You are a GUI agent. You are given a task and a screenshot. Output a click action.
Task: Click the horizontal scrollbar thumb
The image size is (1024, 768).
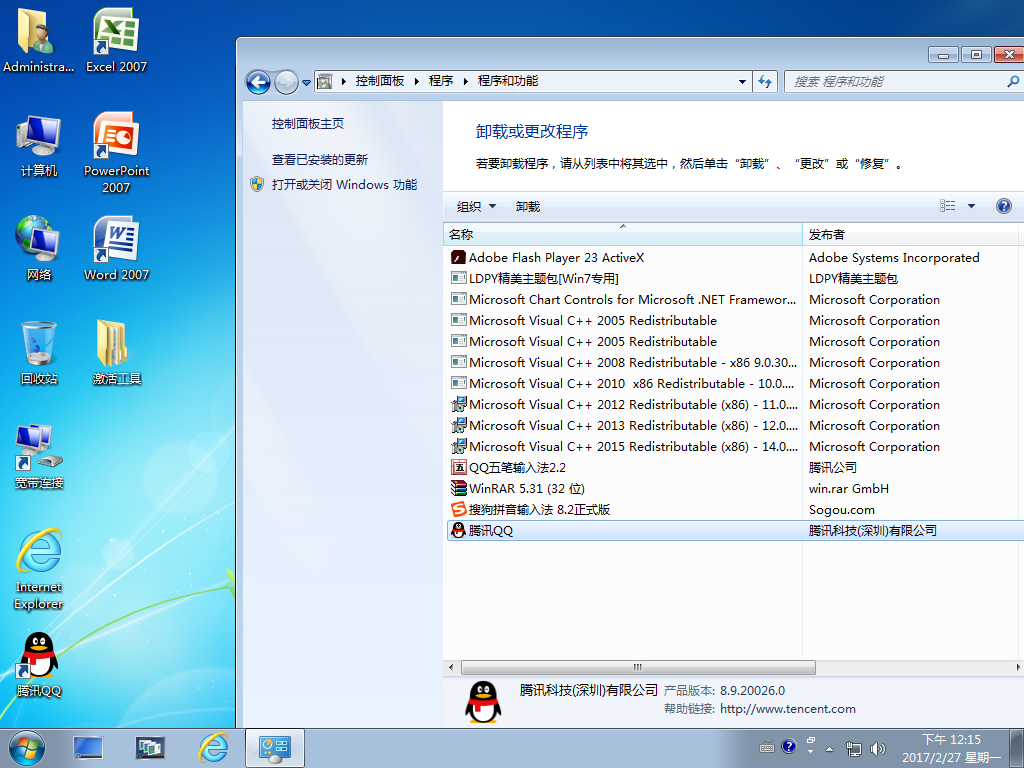tap(638, 667)
